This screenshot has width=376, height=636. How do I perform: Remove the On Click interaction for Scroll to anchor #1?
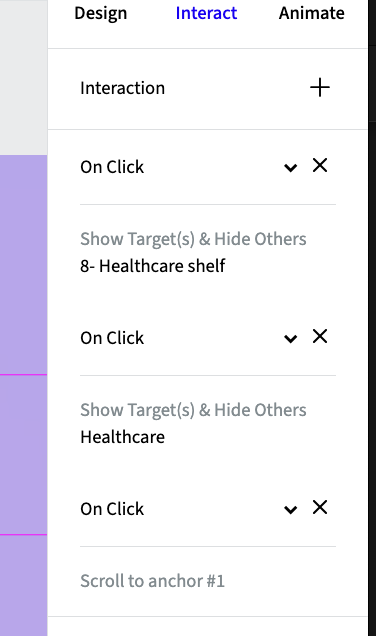pyautogui.click(x=320, y=507)
